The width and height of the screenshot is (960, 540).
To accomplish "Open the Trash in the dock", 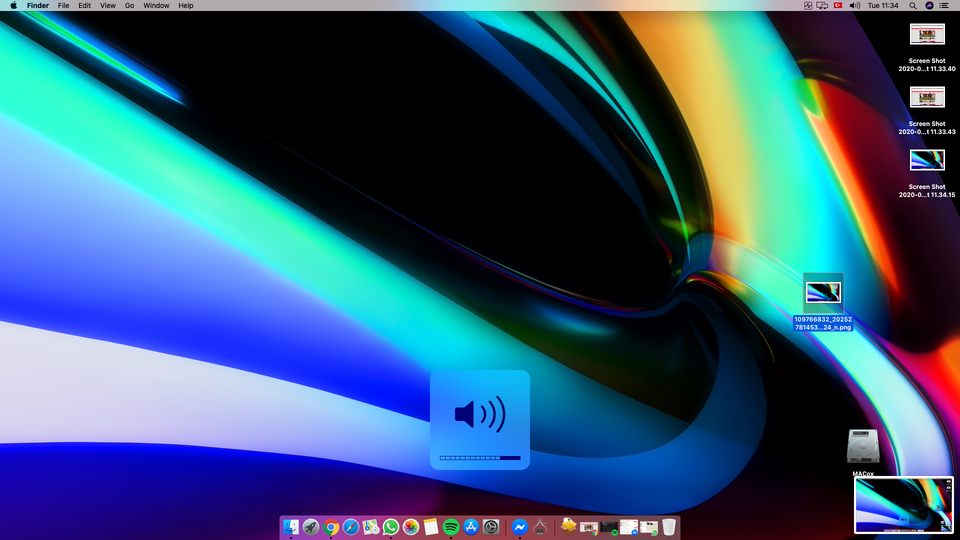I will point(669,527).
